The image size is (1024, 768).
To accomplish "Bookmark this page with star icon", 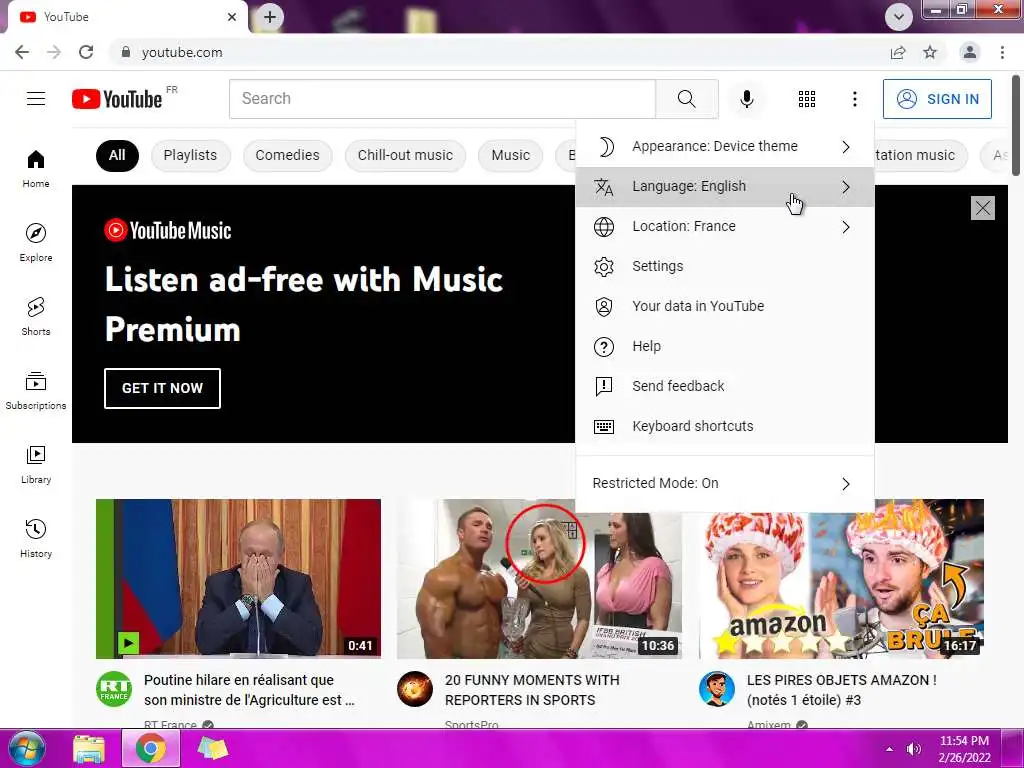I will 930,52.
